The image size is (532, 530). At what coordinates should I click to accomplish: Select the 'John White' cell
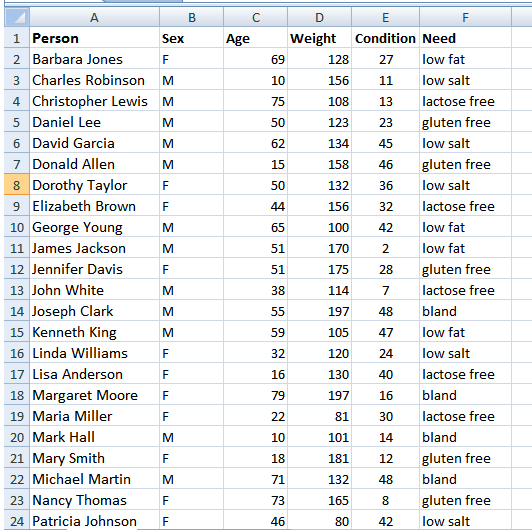click(x=94, y=290)
